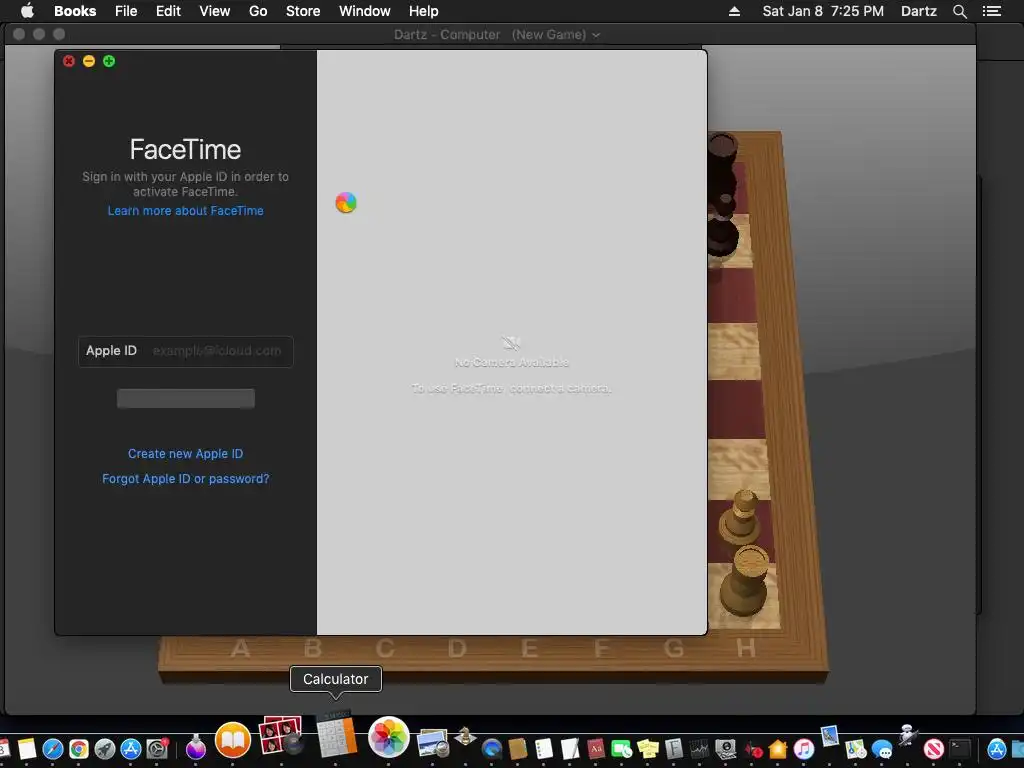Switch to Chess via Dock knight icon
The width and height of the screenshot is (1024, 768).
coord(465,736)
